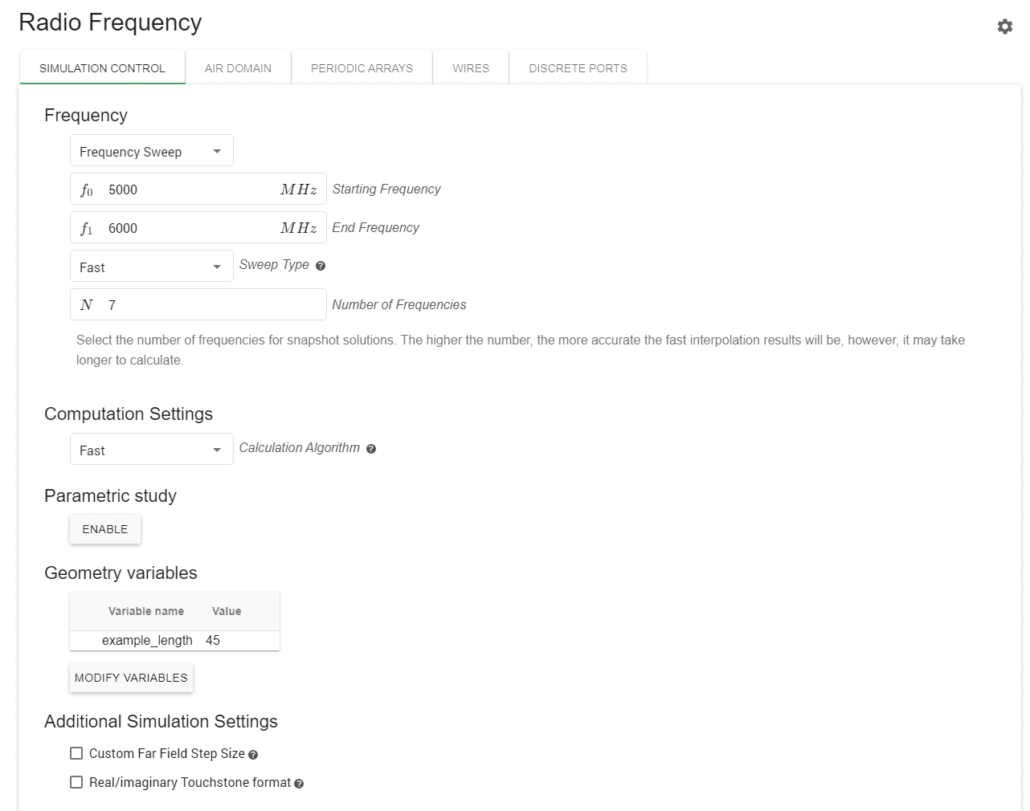Click the Modify Variables button
Screen dimensions: 1030x811
pyautogui.click(x=131, y=677)
